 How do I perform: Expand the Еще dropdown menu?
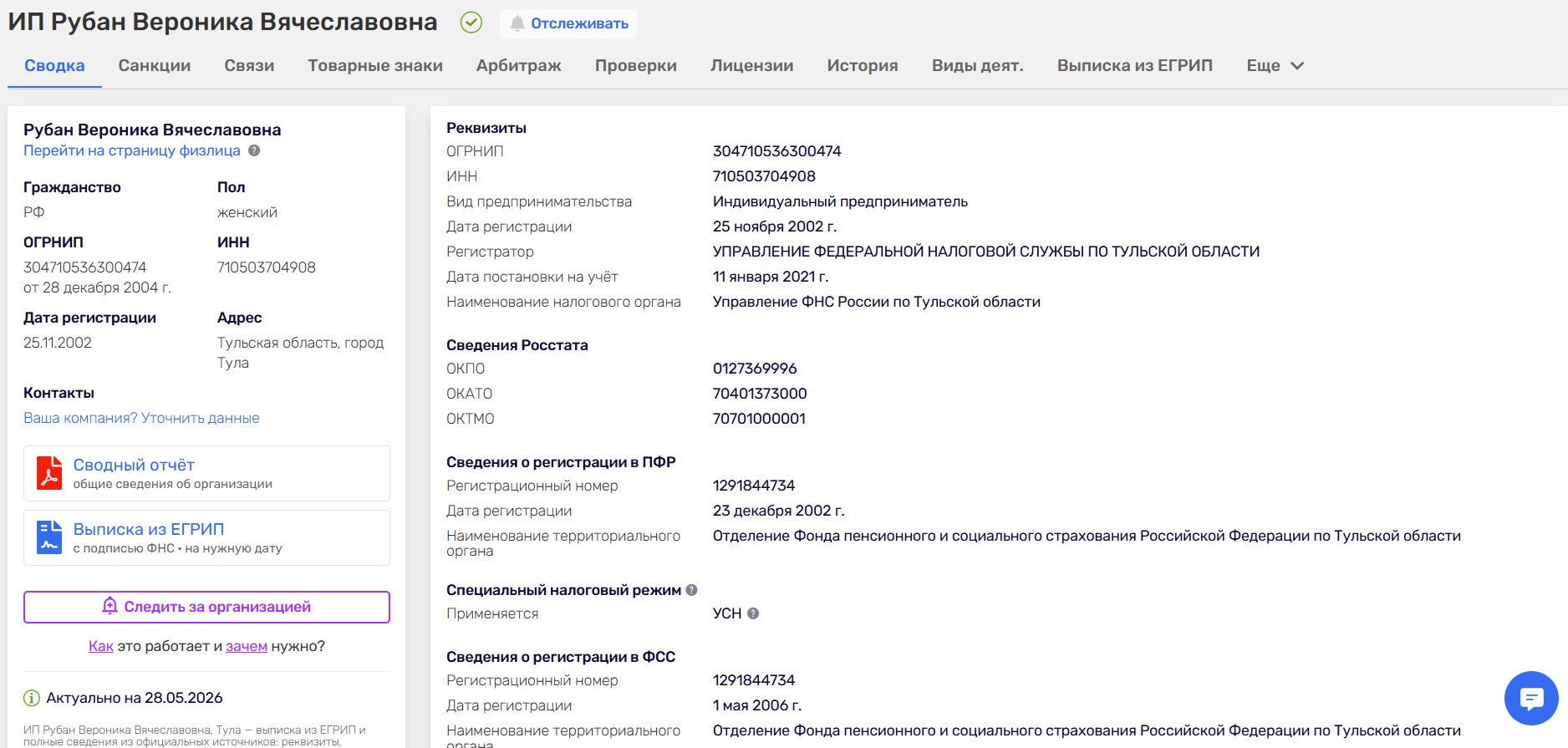pos(1275,65)
